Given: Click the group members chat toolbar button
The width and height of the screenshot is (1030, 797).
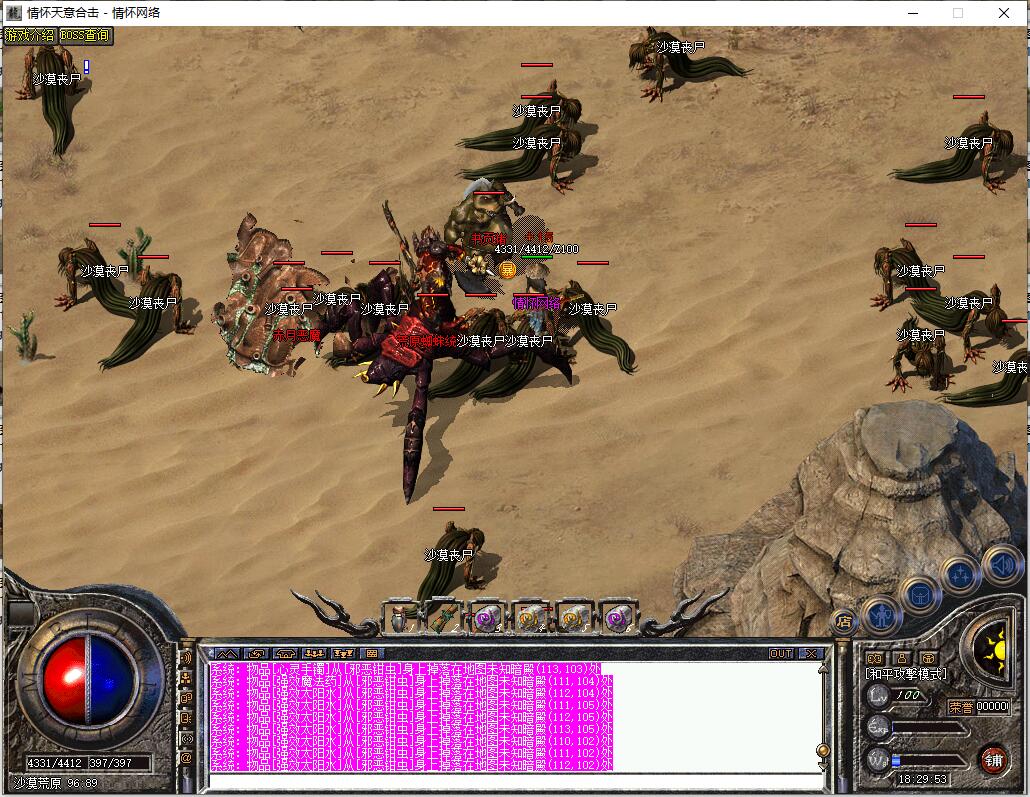Looking at the screenshot, I should [315, 654].
